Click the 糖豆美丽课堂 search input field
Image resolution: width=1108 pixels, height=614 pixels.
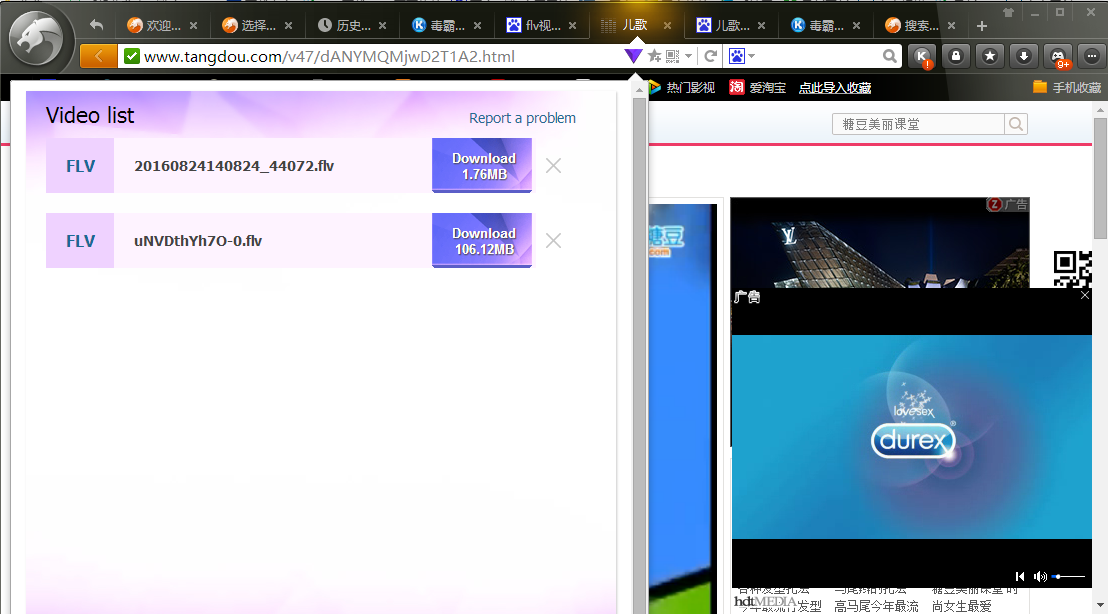click(x=917, y=124)
